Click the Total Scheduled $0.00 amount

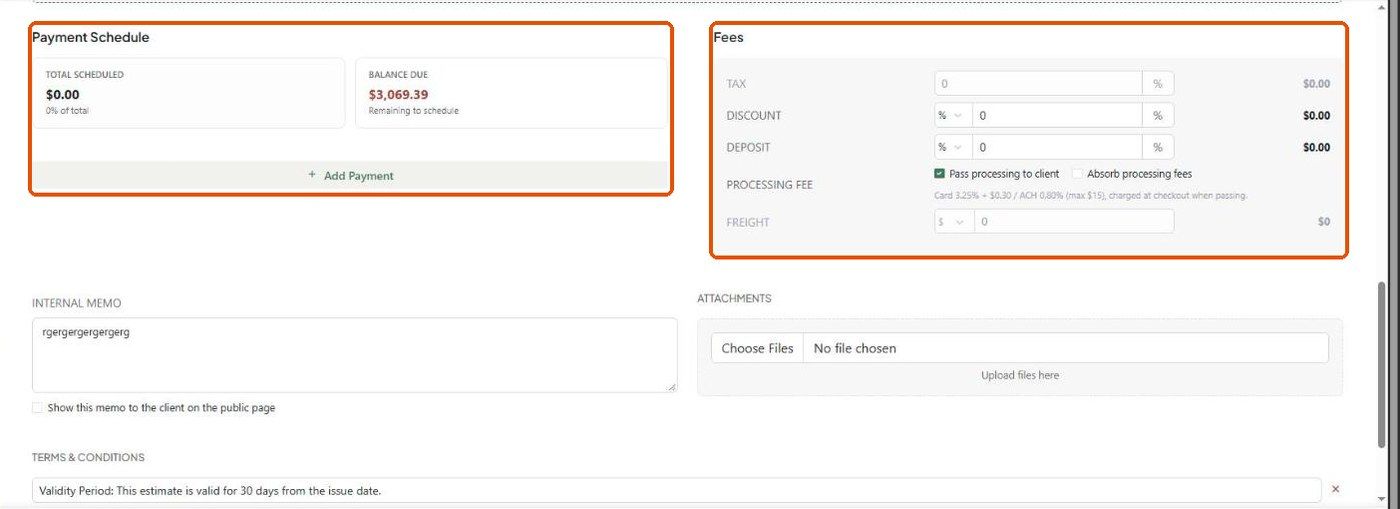[63, 95]
